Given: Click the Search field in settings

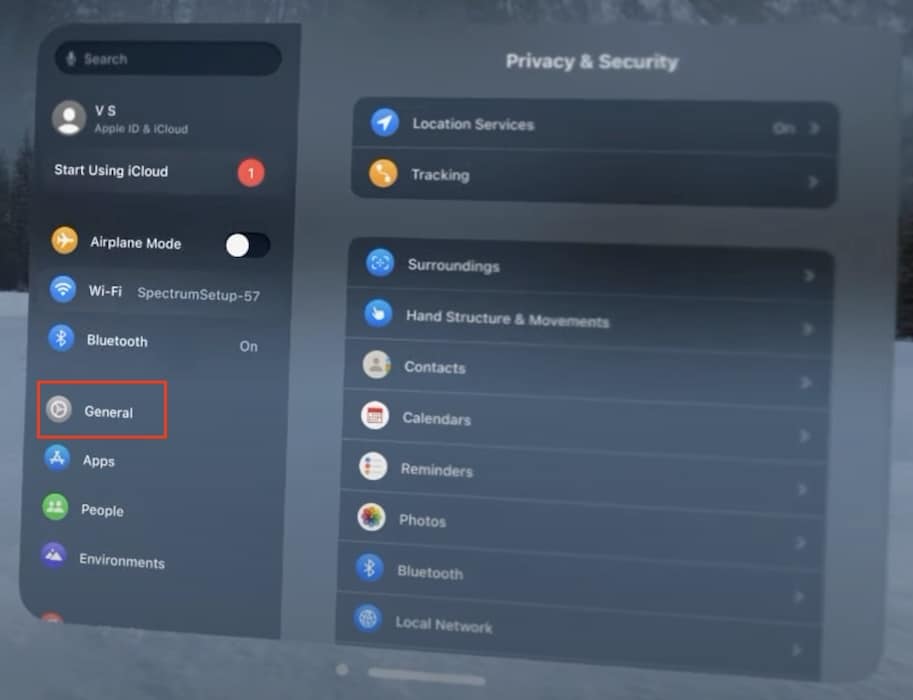Looking at the screenshot, I should [x=168, y=59].
